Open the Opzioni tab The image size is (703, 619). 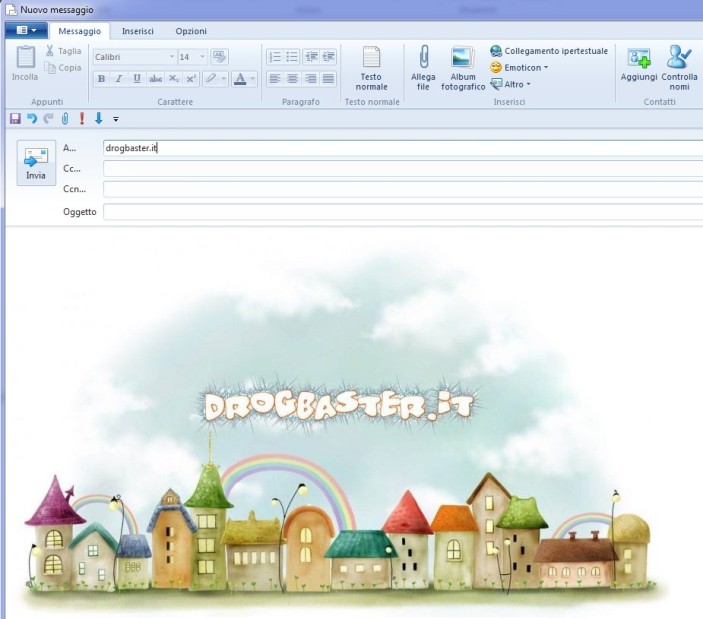191,31
